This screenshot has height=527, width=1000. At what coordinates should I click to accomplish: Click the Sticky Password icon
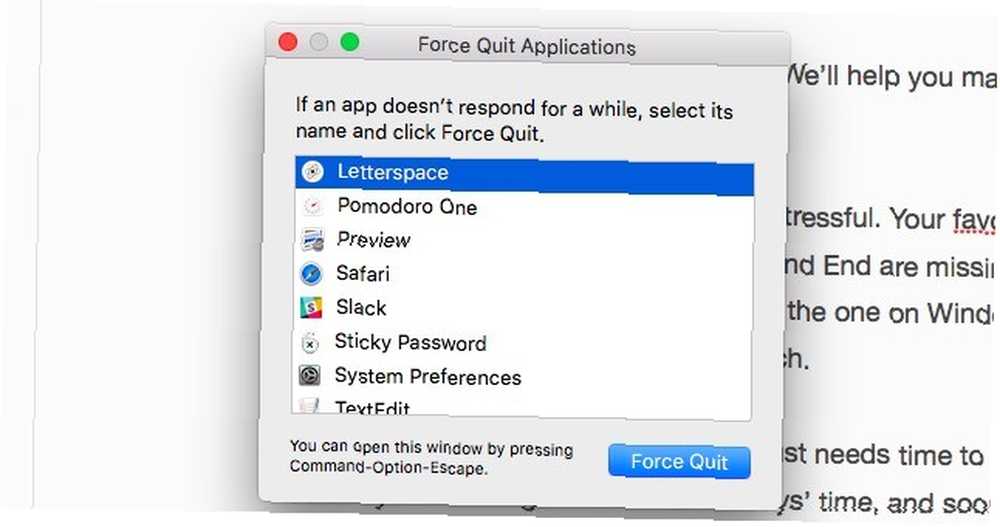pyautogui.click(x=310, y=343)
